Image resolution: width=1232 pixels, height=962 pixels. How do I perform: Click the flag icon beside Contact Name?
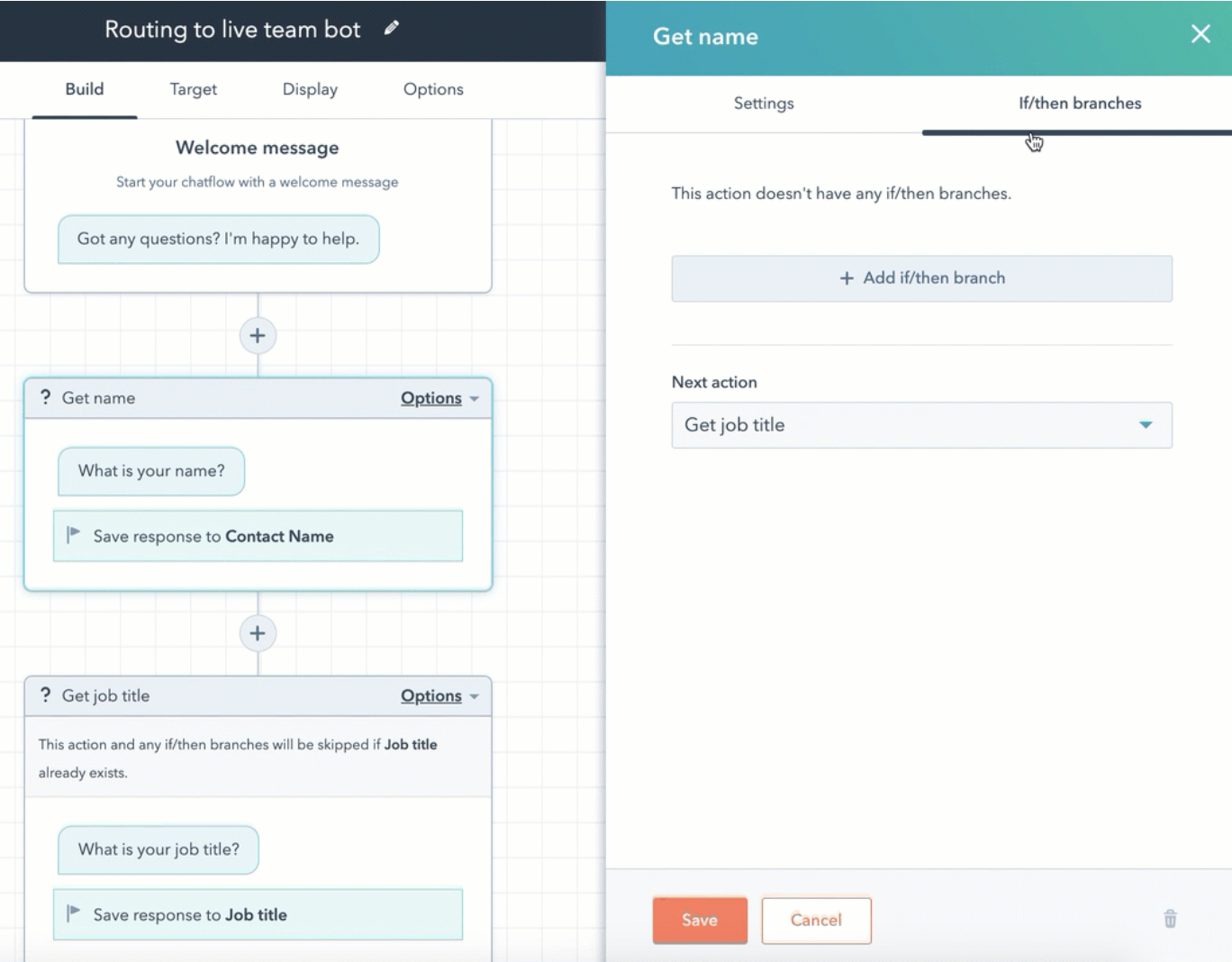[74, 535]
